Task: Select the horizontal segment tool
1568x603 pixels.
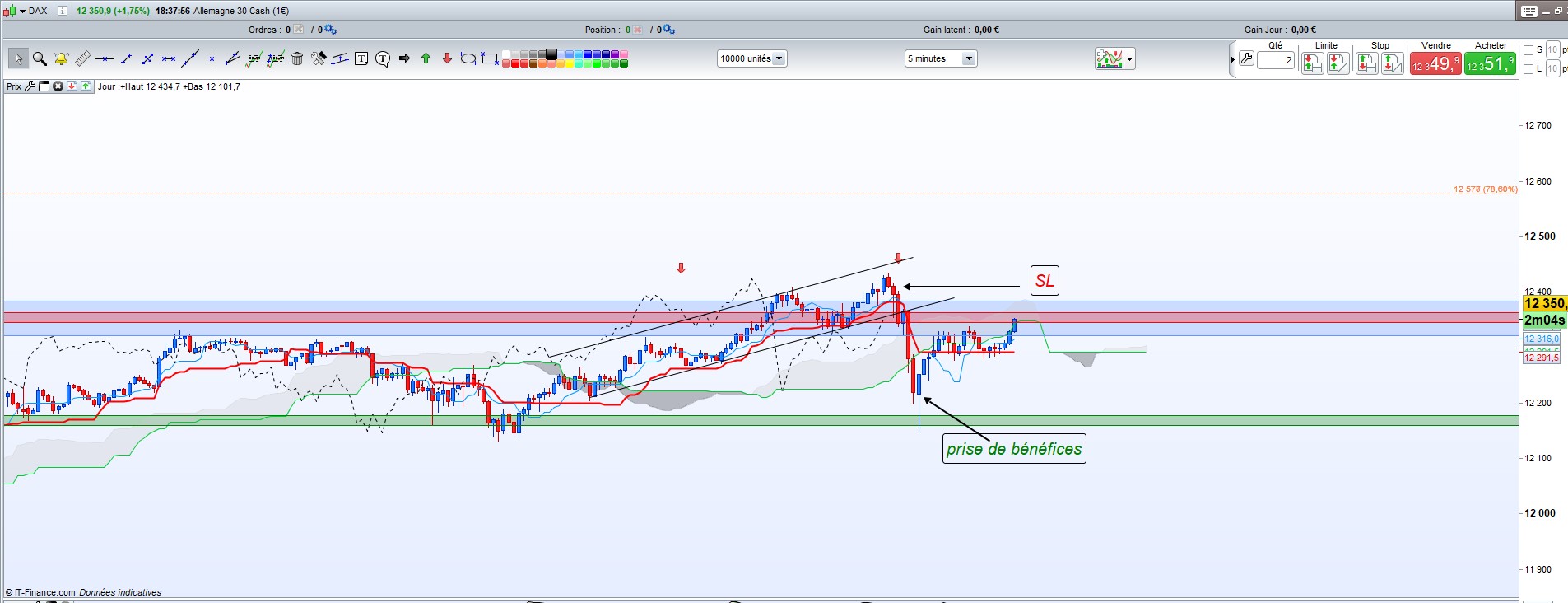Action: tap(169, 58)
